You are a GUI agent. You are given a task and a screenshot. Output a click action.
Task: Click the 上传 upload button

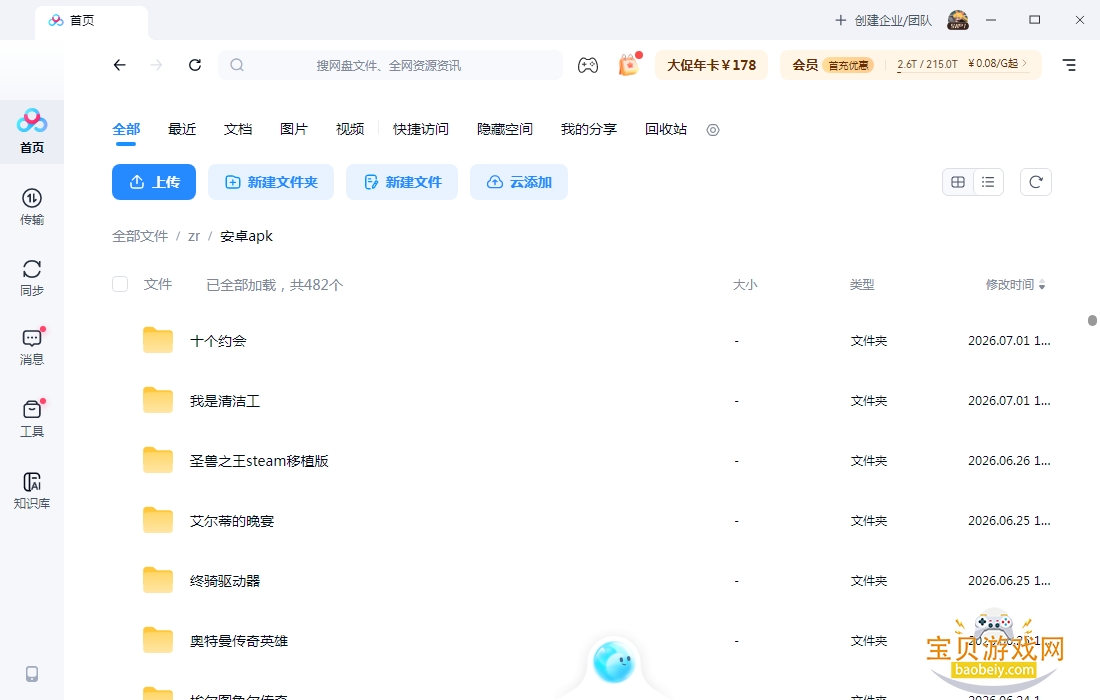[154, 182]
